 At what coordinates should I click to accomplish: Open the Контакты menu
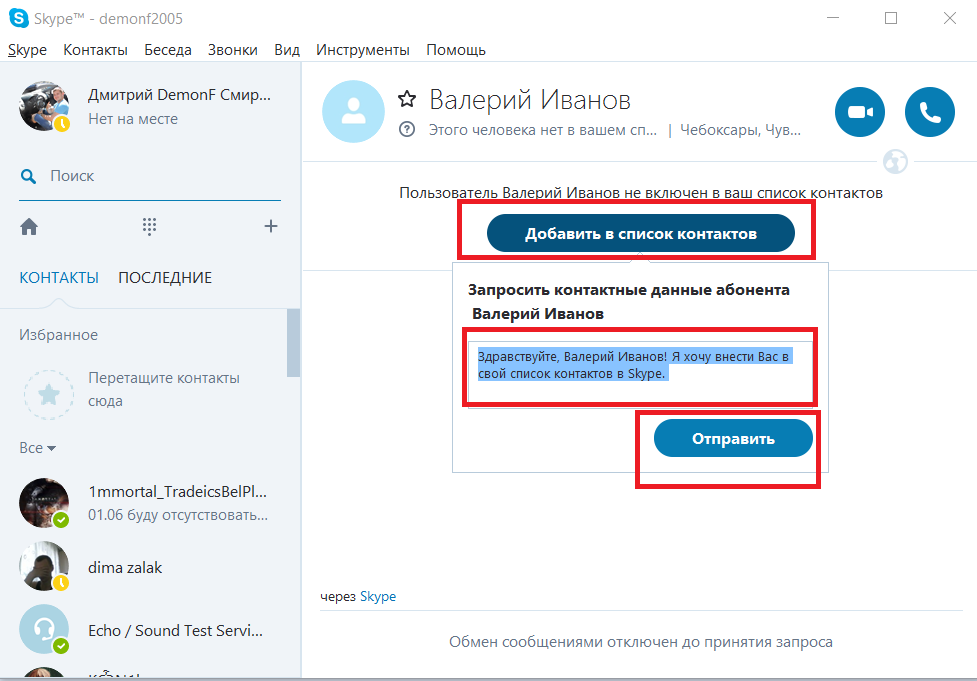click(95, 50)
